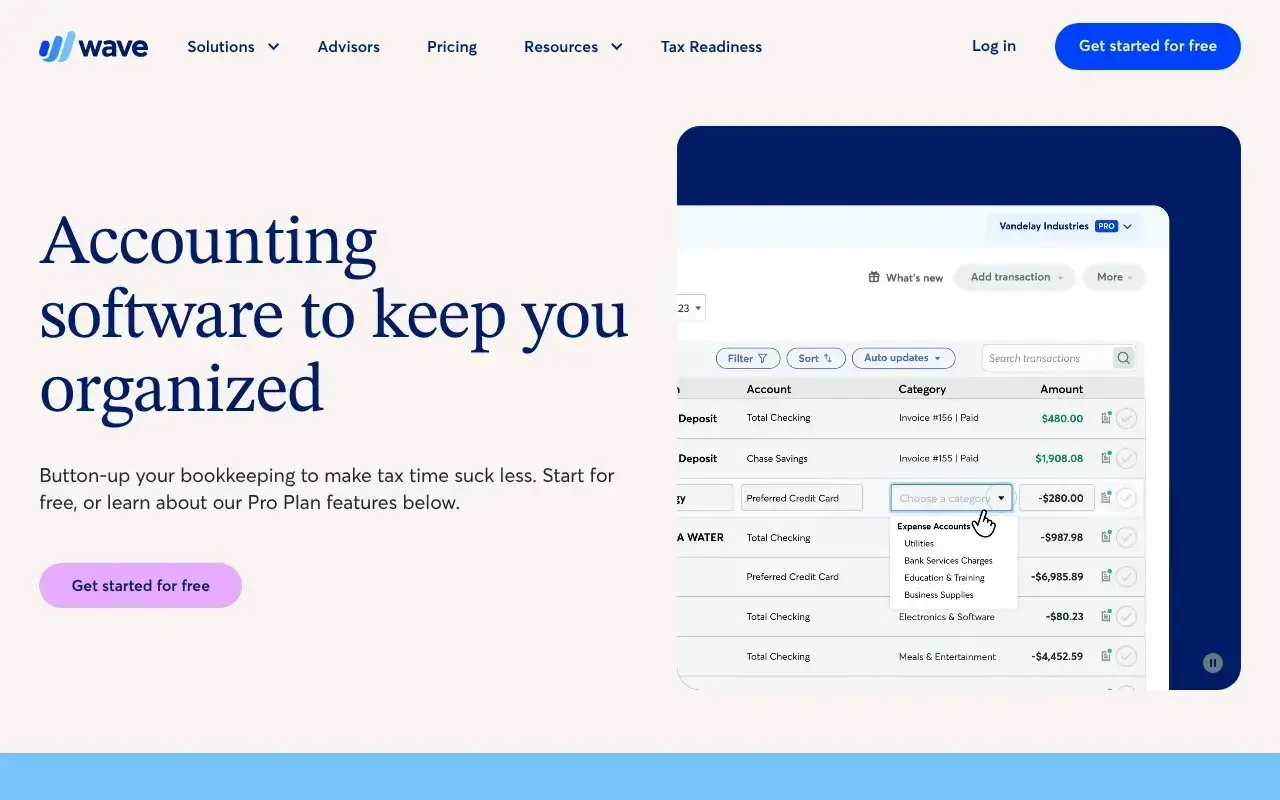Click receipt icon on the -$987.98 row
1280x800 pixels.
[x=1106, y=537]
